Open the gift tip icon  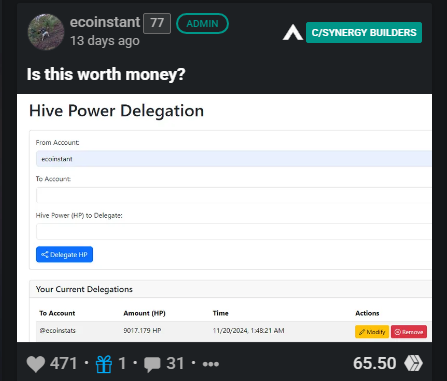[x=104, y=364]
